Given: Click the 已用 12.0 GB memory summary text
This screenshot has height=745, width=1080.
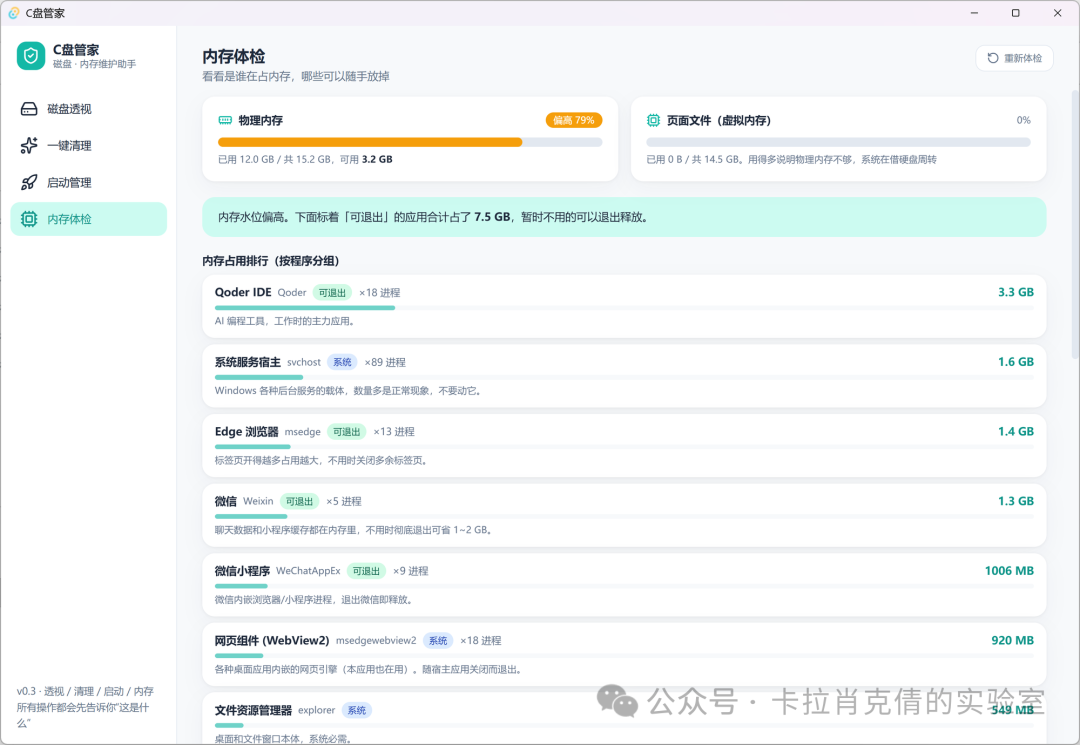Looking at the screenshot, I should tap(305, 159).
